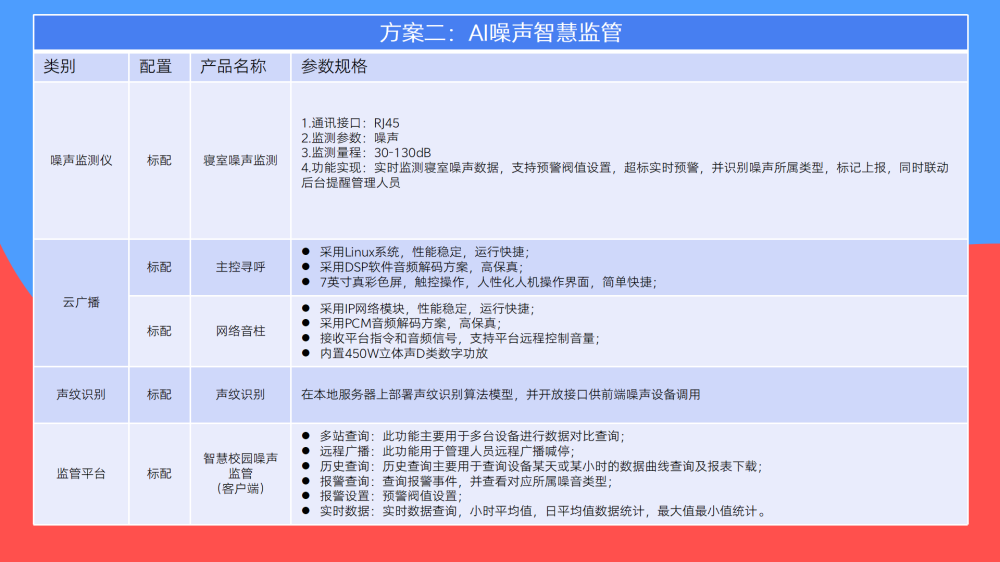This screenshot has width=1000, height=562.
Task: Click the 网络音柱 product name cell
Action: (x=240, y=331)
